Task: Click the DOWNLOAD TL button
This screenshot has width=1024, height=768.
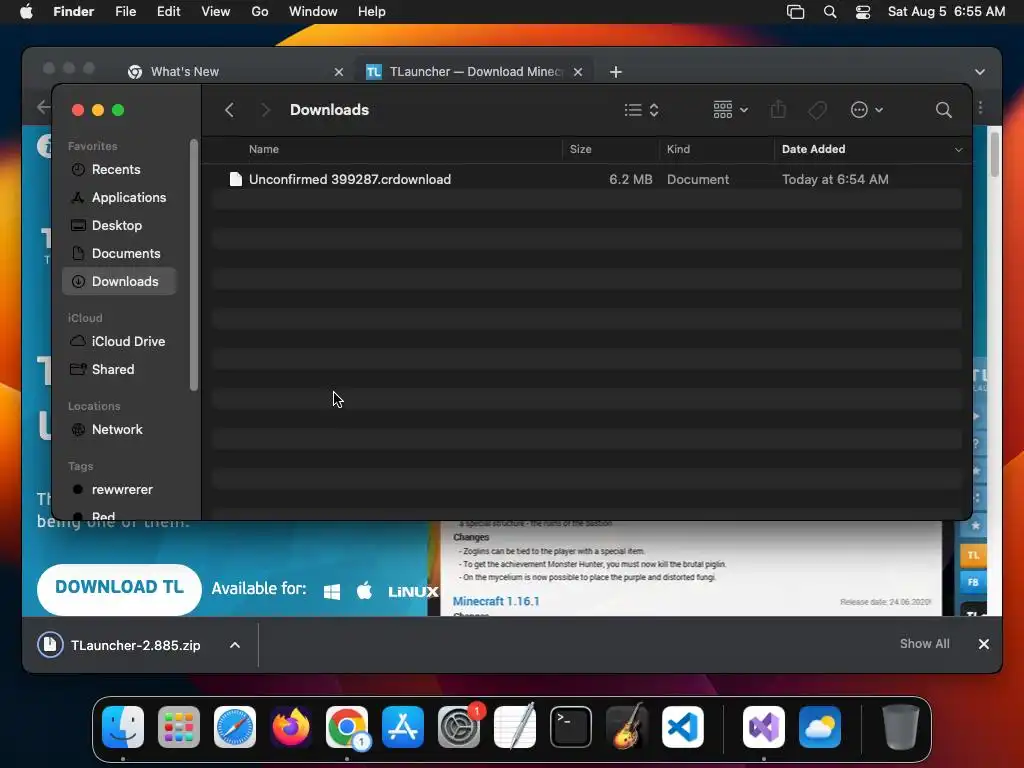Action: (119, 589)
